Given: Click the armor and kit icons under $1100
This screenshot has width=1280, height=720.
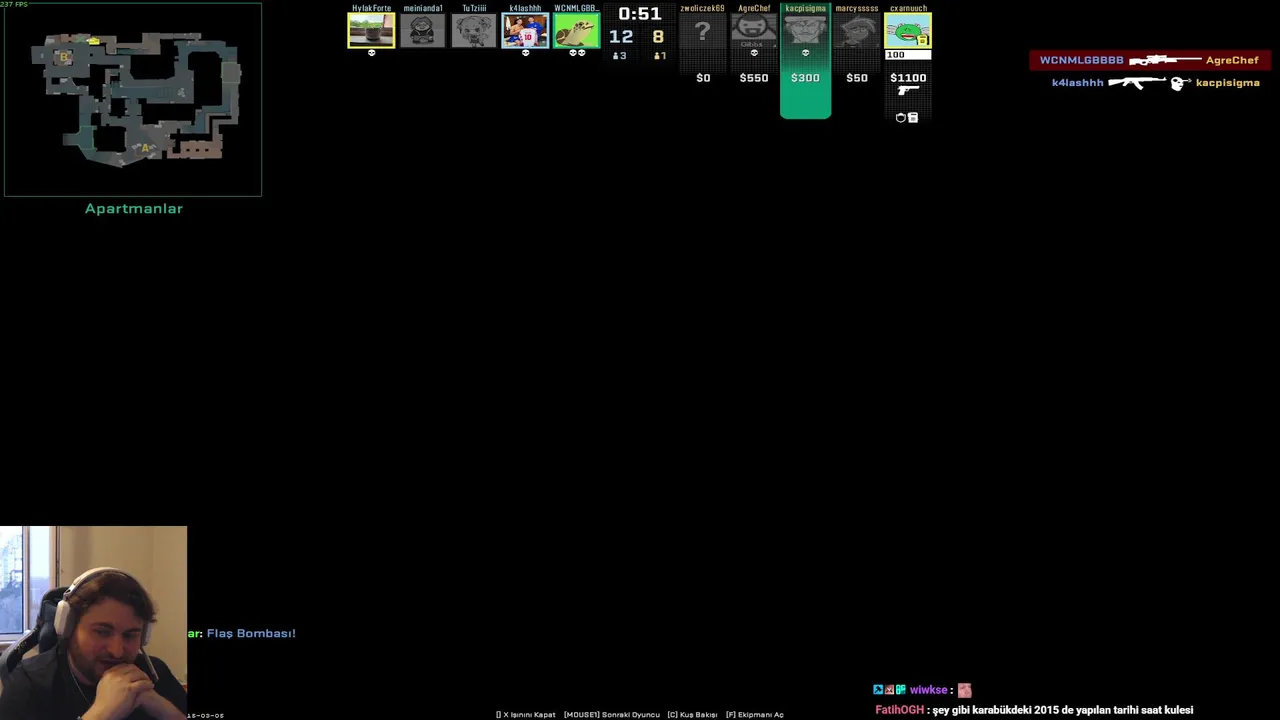Looking at the screenshot, I should [907, 117].
